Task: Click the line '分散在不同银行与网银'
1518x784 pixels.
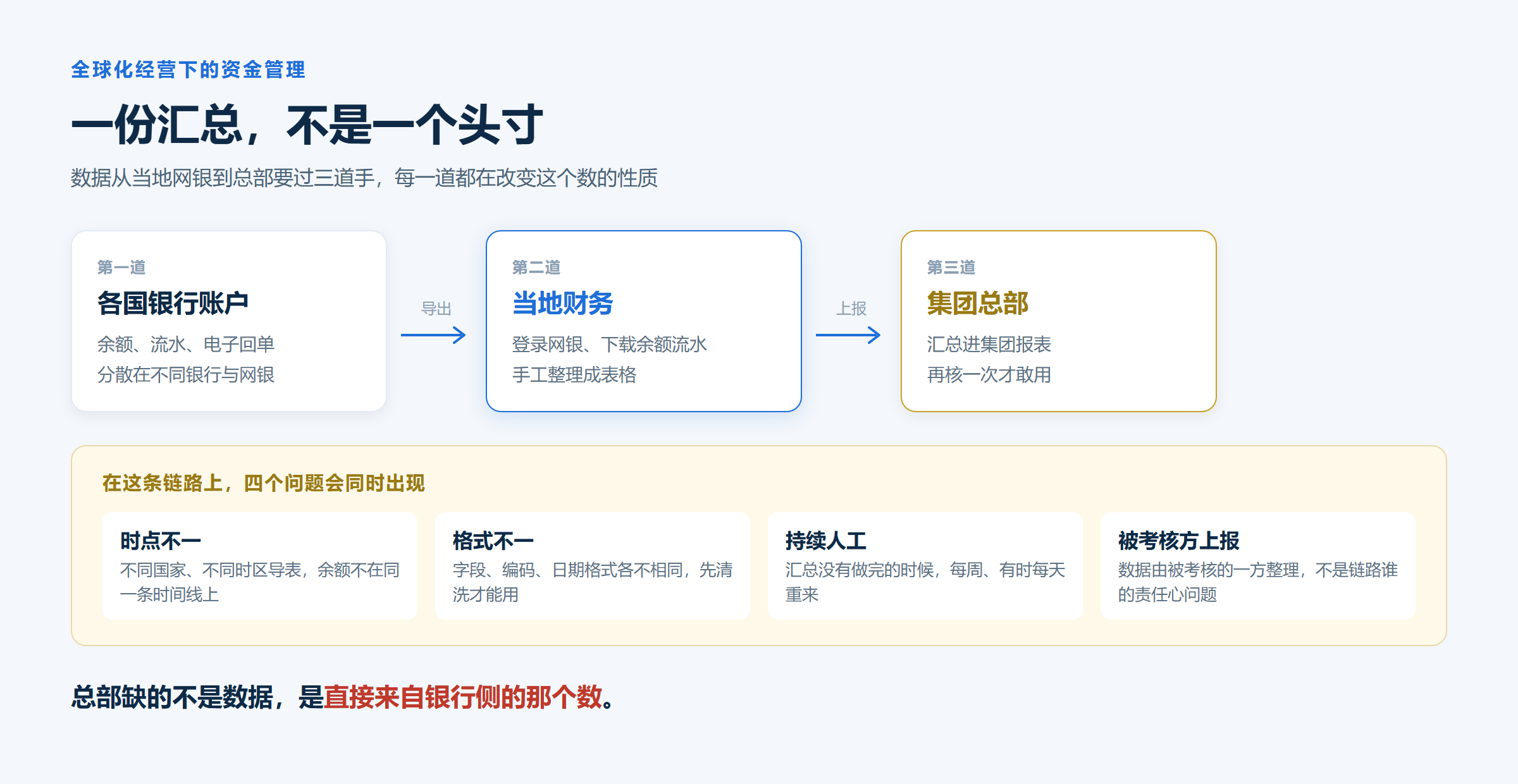Action: 186,374
